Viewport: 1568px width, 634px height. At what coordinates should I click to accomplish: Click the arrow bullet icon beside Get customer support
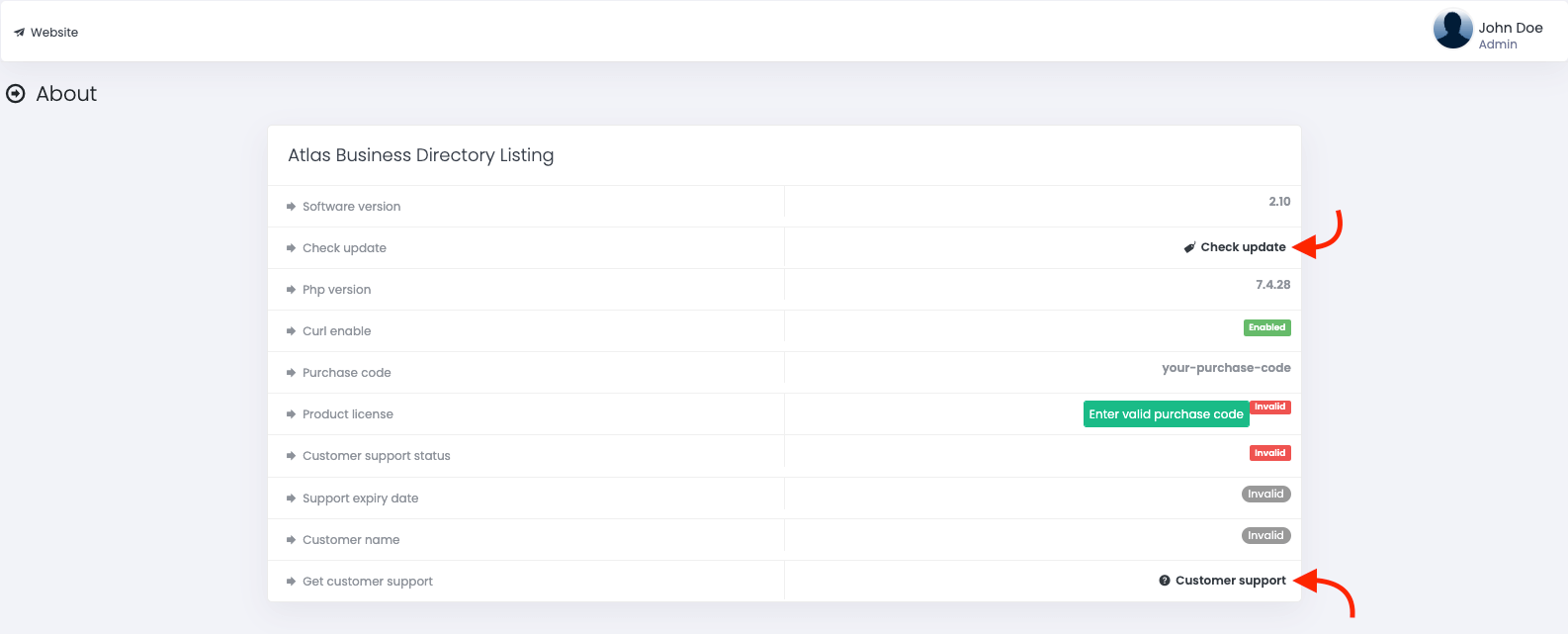tap(291, 582)
